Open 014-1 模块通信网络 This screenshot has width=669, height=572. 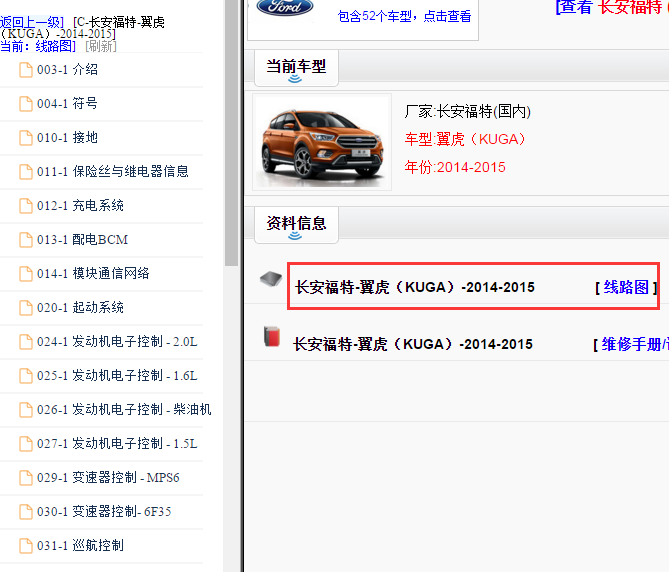tap(93, 273)
